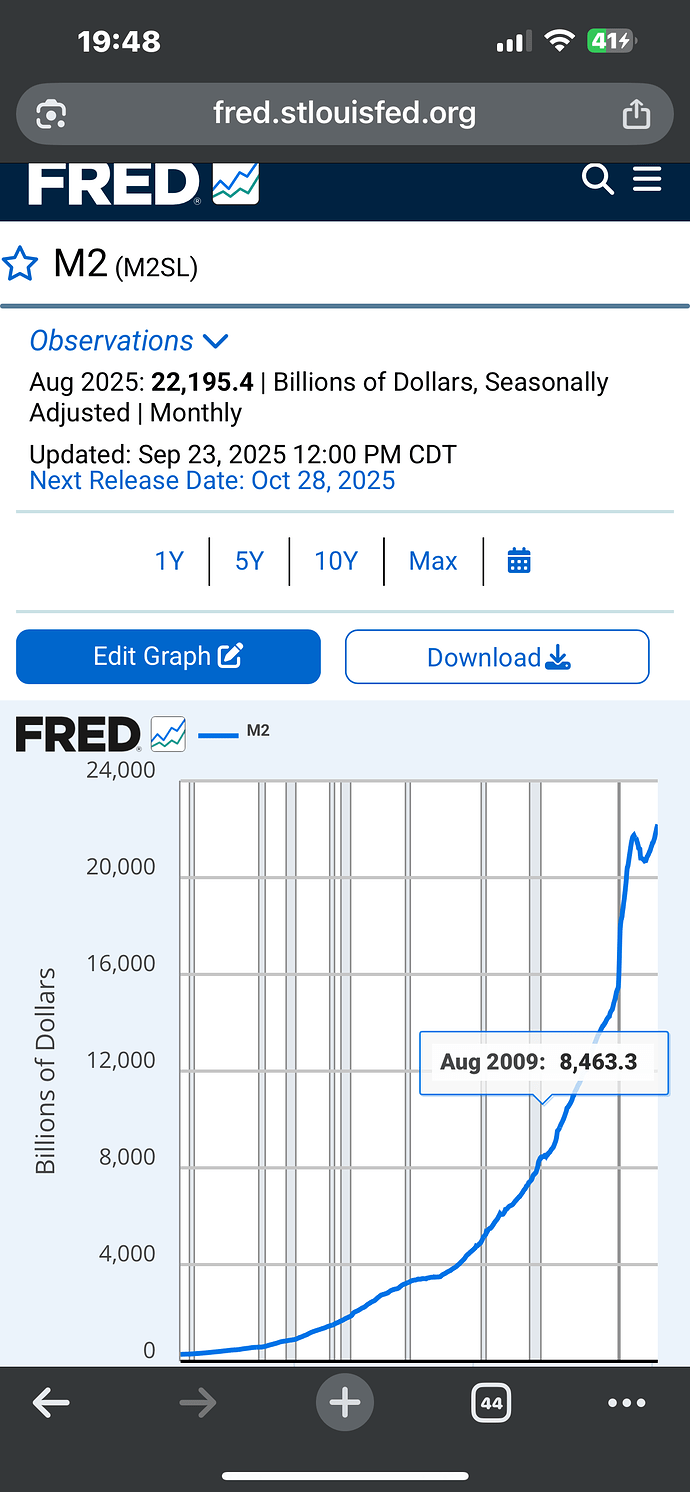Tap the search magnifier icon

[597, 180]
